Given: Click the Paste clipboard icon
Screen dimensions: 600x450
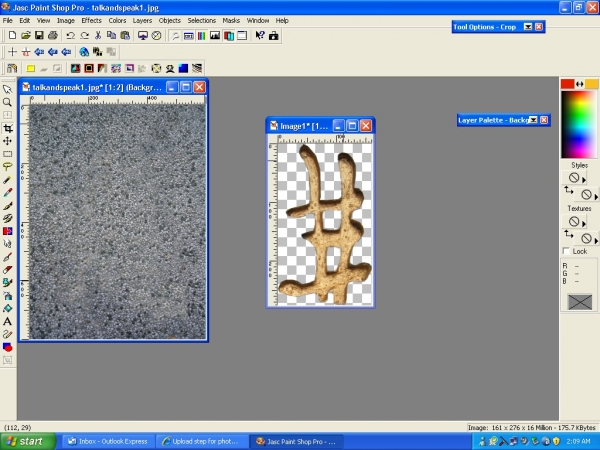Looking at the screenshot, I should [125, 36].
